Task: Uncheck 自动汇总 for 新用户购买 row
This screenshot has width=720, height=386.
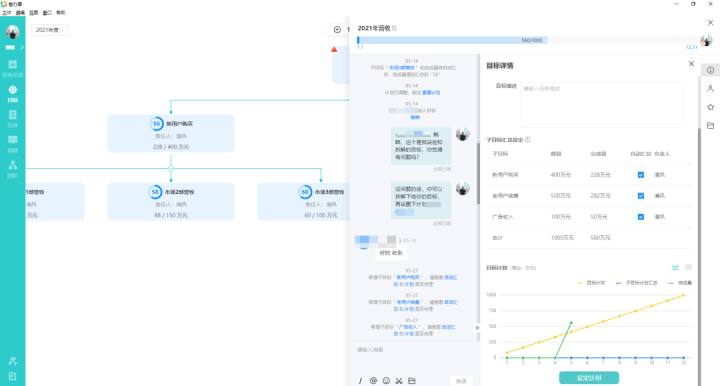Action: click(641, 175)
